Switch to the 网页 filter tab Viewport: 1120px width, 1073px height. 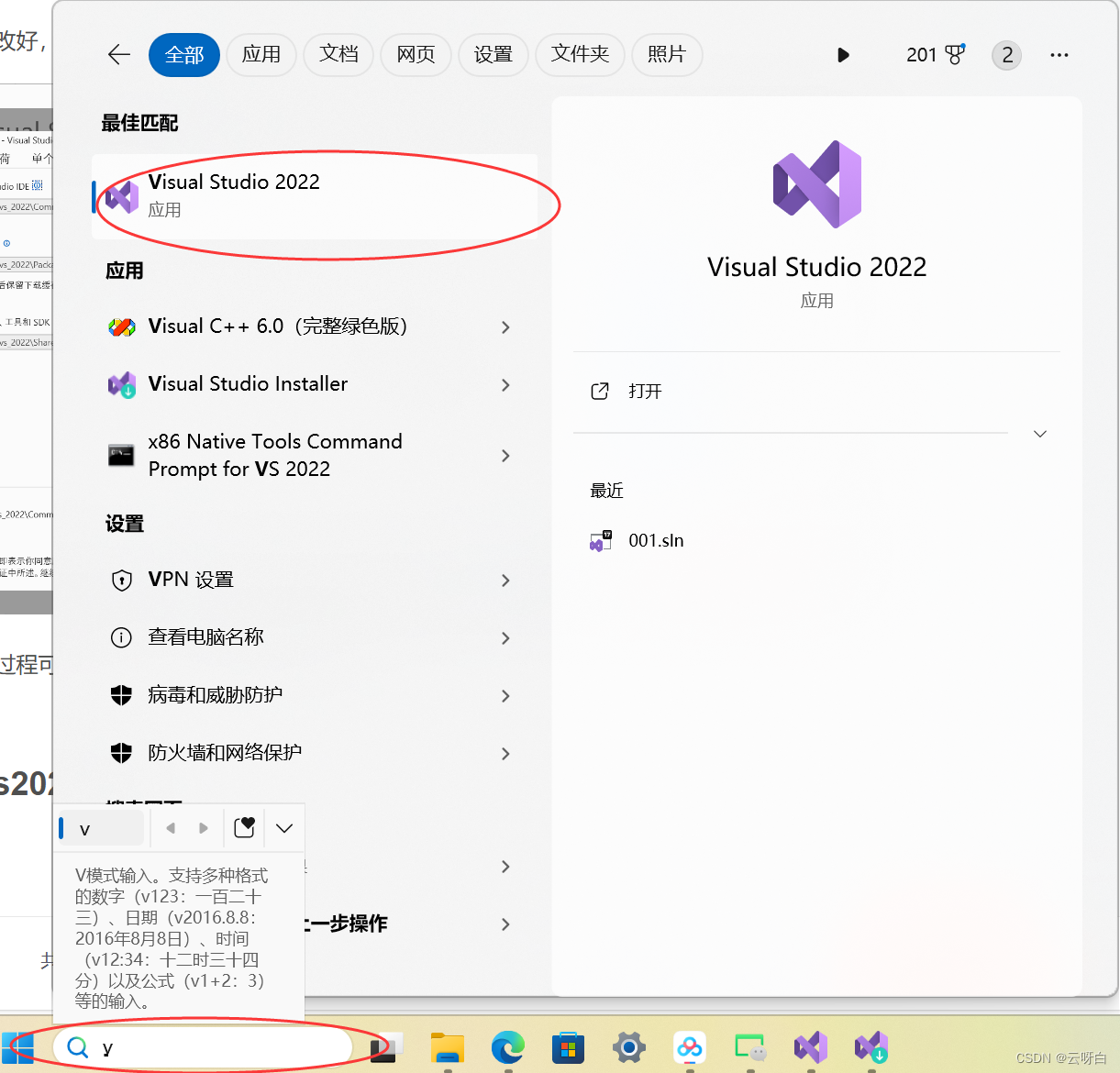click(416, 55)
